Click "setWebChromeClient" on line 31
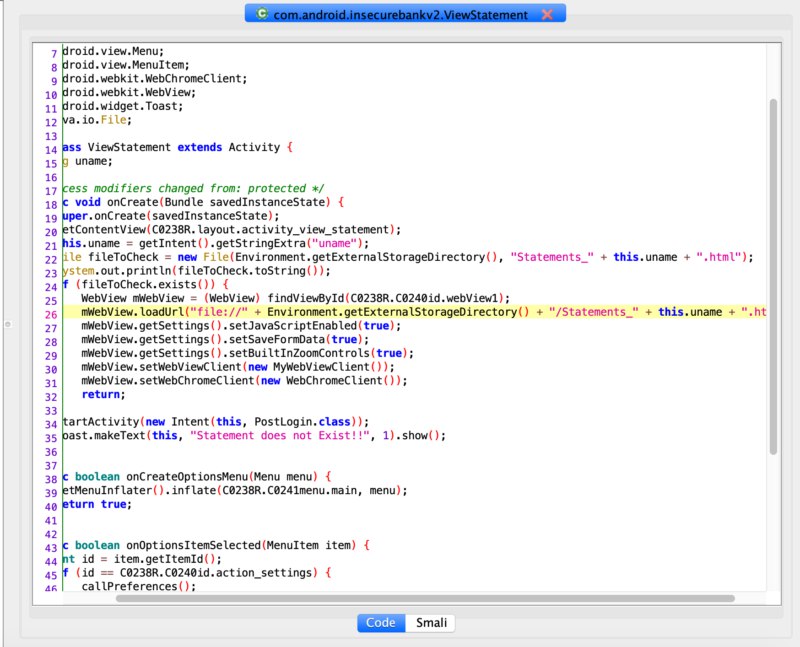 (x=196, y=381)
